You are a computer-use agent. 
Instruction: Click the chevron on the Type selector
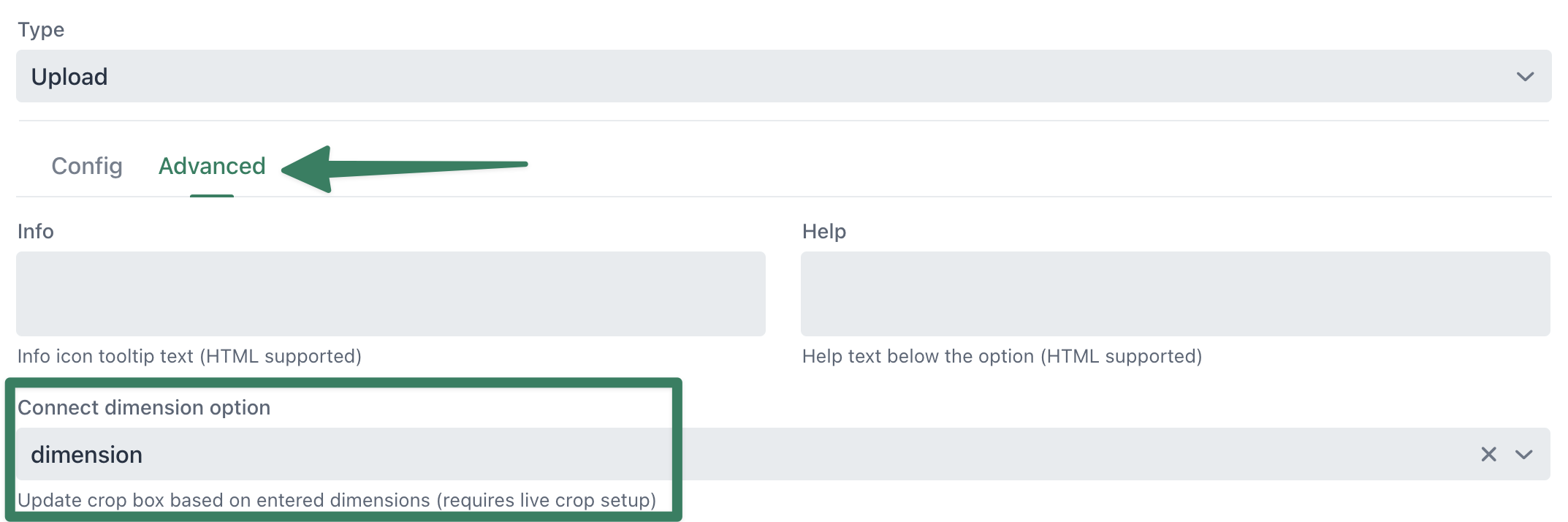click(1524, 76)
